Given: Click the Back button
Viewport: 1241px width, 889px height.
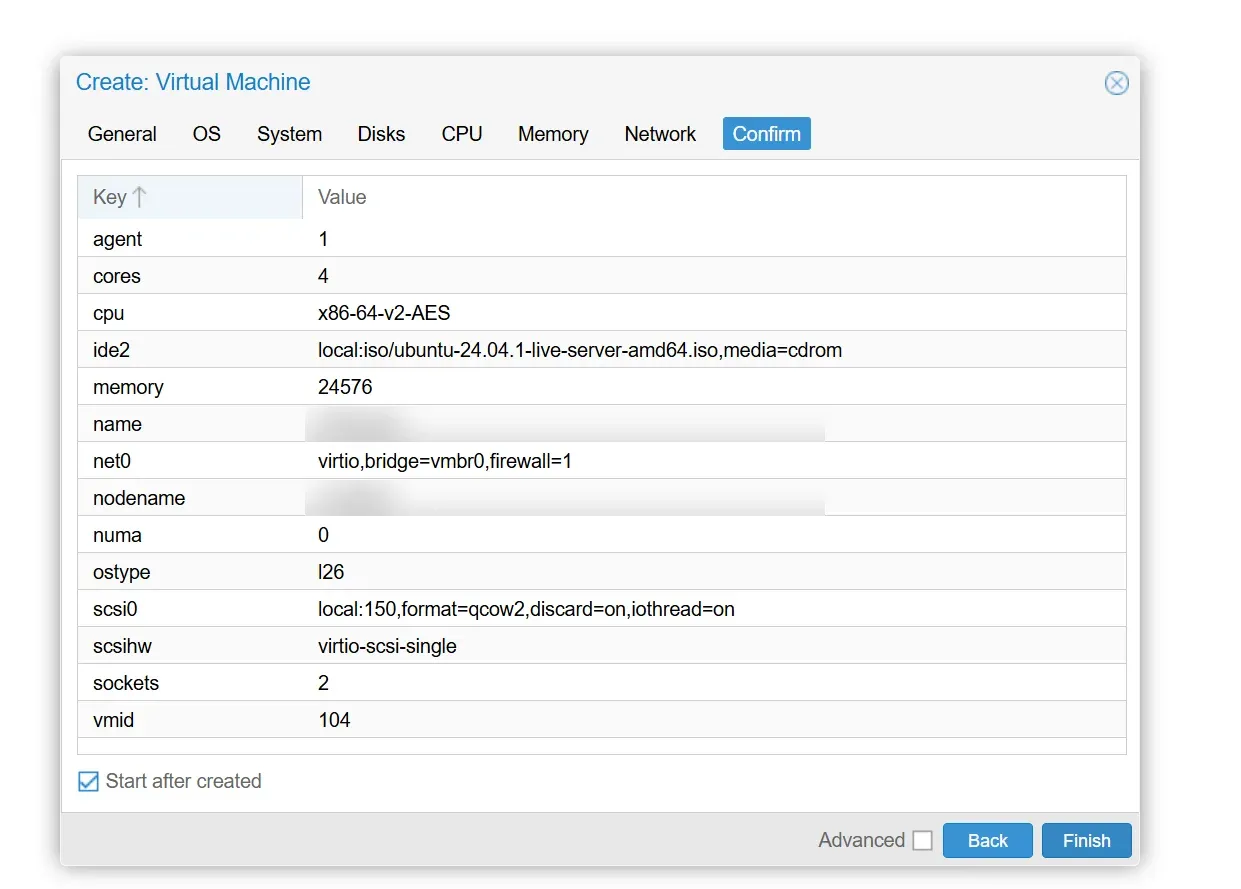Looking at the screenshot, I should pyautogui.click(x=987, y=841).
